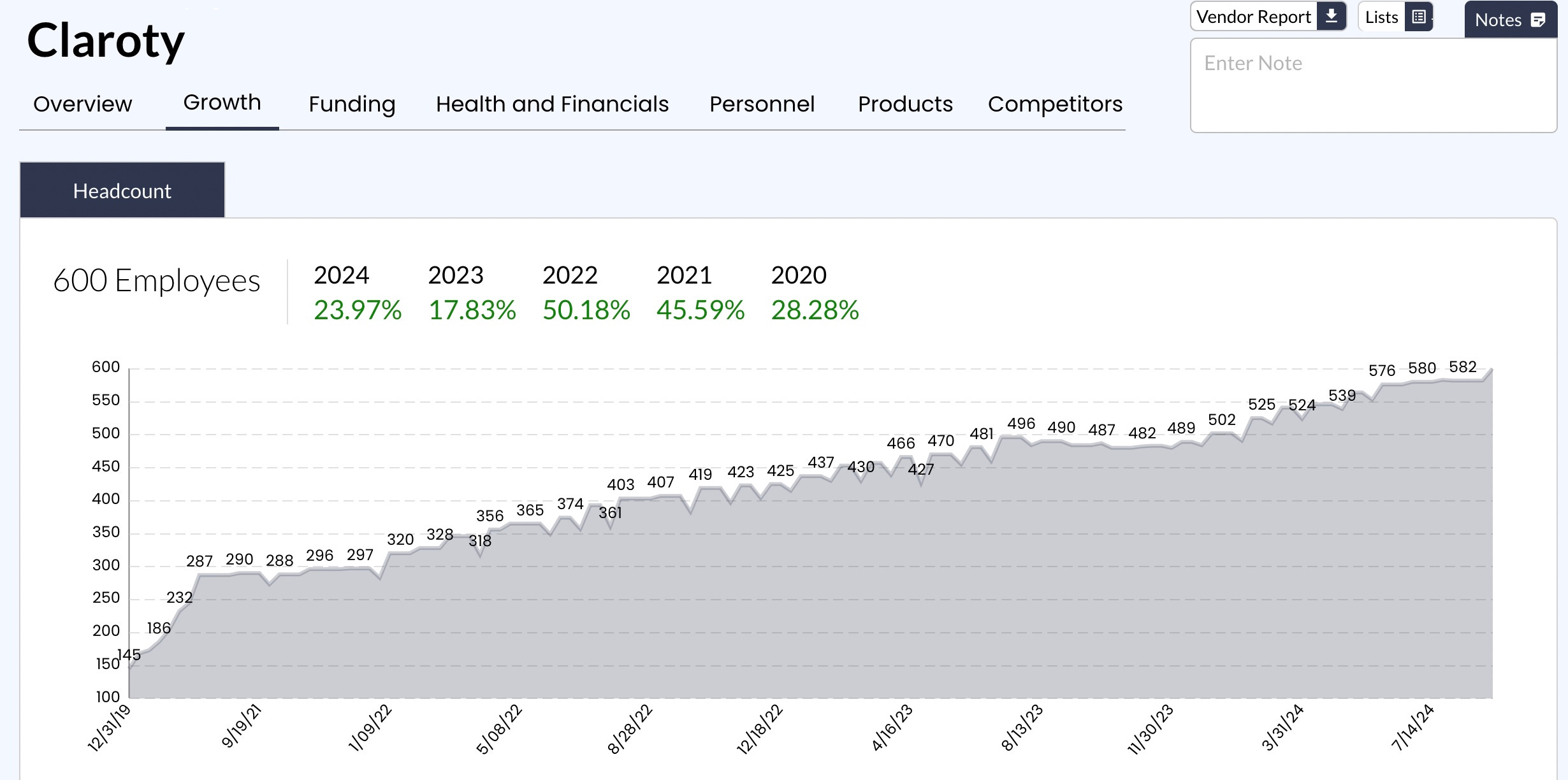Click the 4/16/23 axis date
1568x780 pixels.
(892, 728)
